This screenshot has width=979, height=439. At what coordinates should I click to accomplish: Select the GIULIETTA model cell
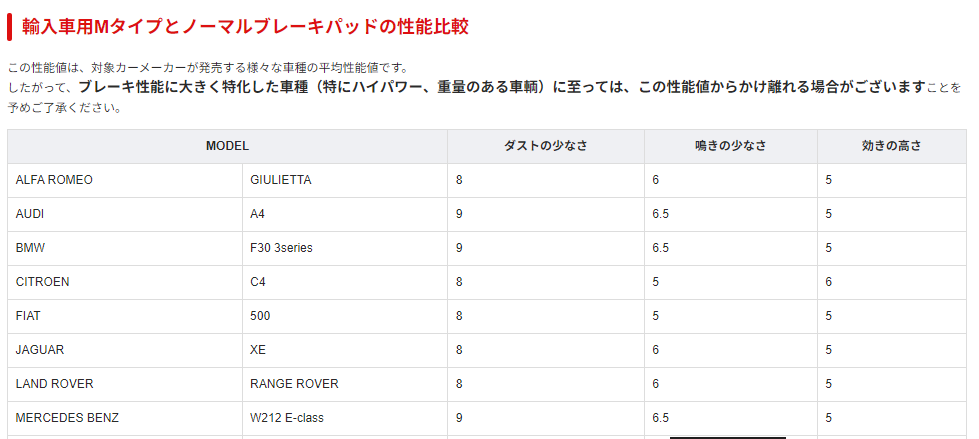pyautogui.click(x=281, y=180)
